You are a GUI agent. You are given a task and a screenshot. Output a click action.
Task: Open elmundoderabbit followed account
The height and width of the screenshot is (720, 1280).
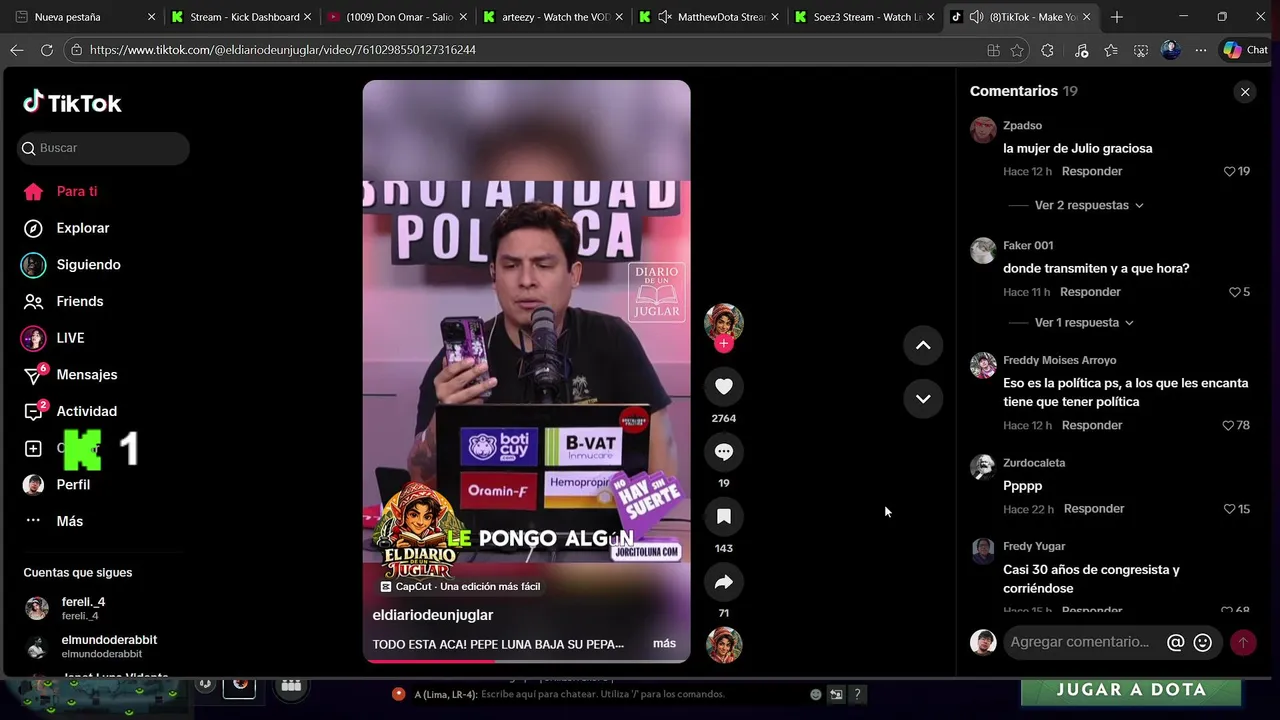point(91,647)
